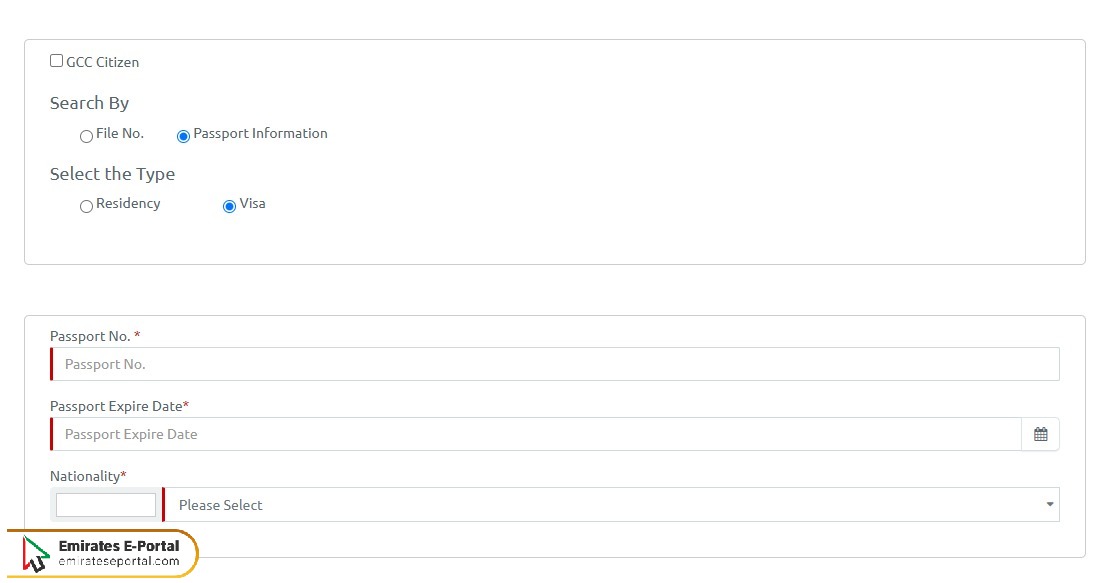Focus the small nationality code box
The image size is (1118, 583).
pyautogui.click(x=106, y=505)
